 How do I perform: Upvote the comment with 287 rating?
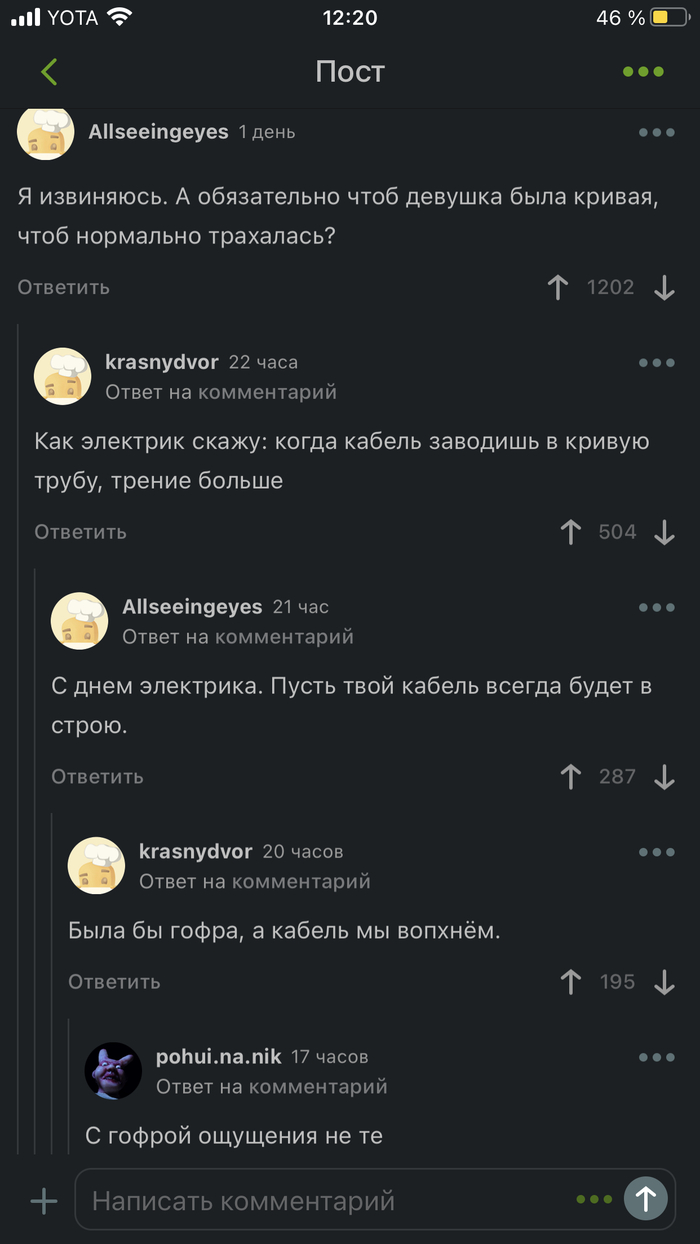571,776
